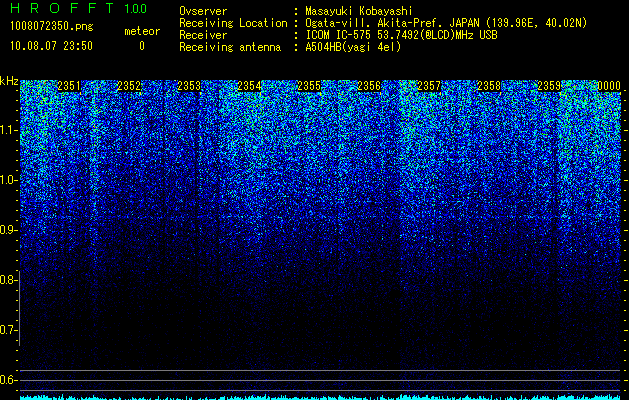629x400 pixels.
Task: Click the Receiving antenna label
Action: coord(230,47)
